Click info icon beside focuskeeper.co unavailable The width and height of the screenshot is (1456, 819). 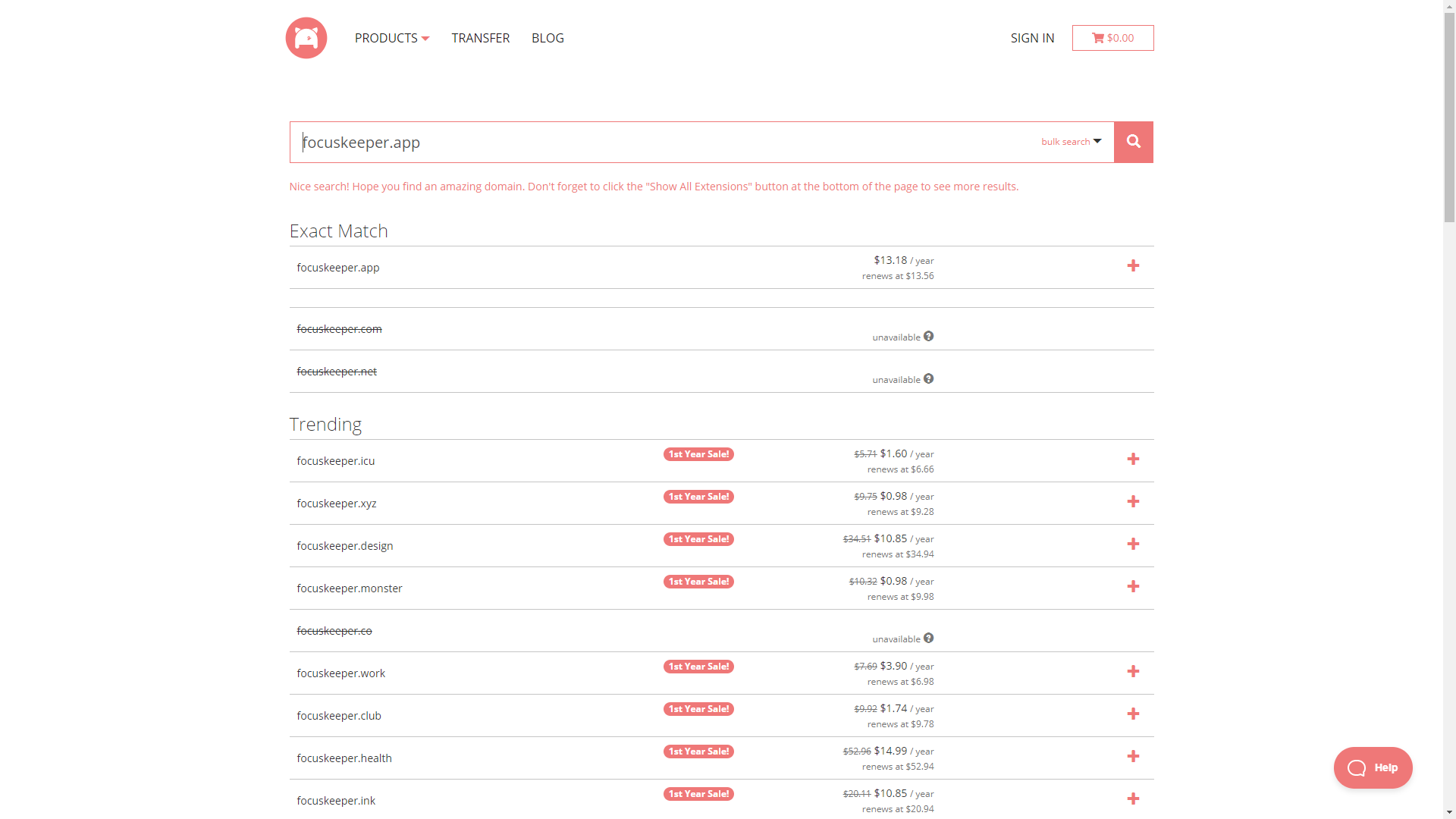(x=928, y=638)
